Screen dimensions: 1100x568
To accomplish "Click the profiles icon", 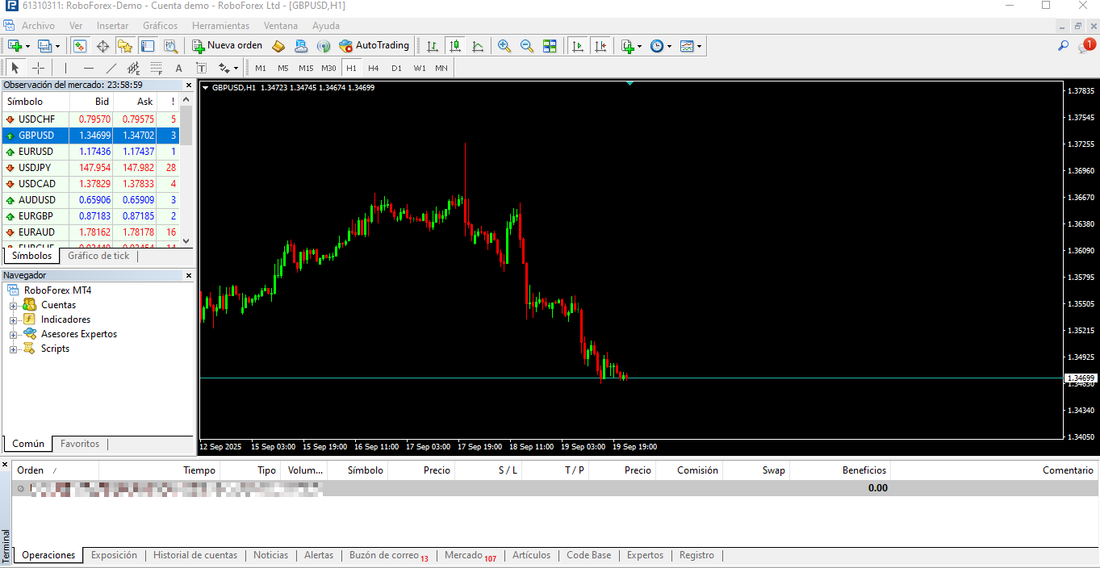I will coord(44,46).
